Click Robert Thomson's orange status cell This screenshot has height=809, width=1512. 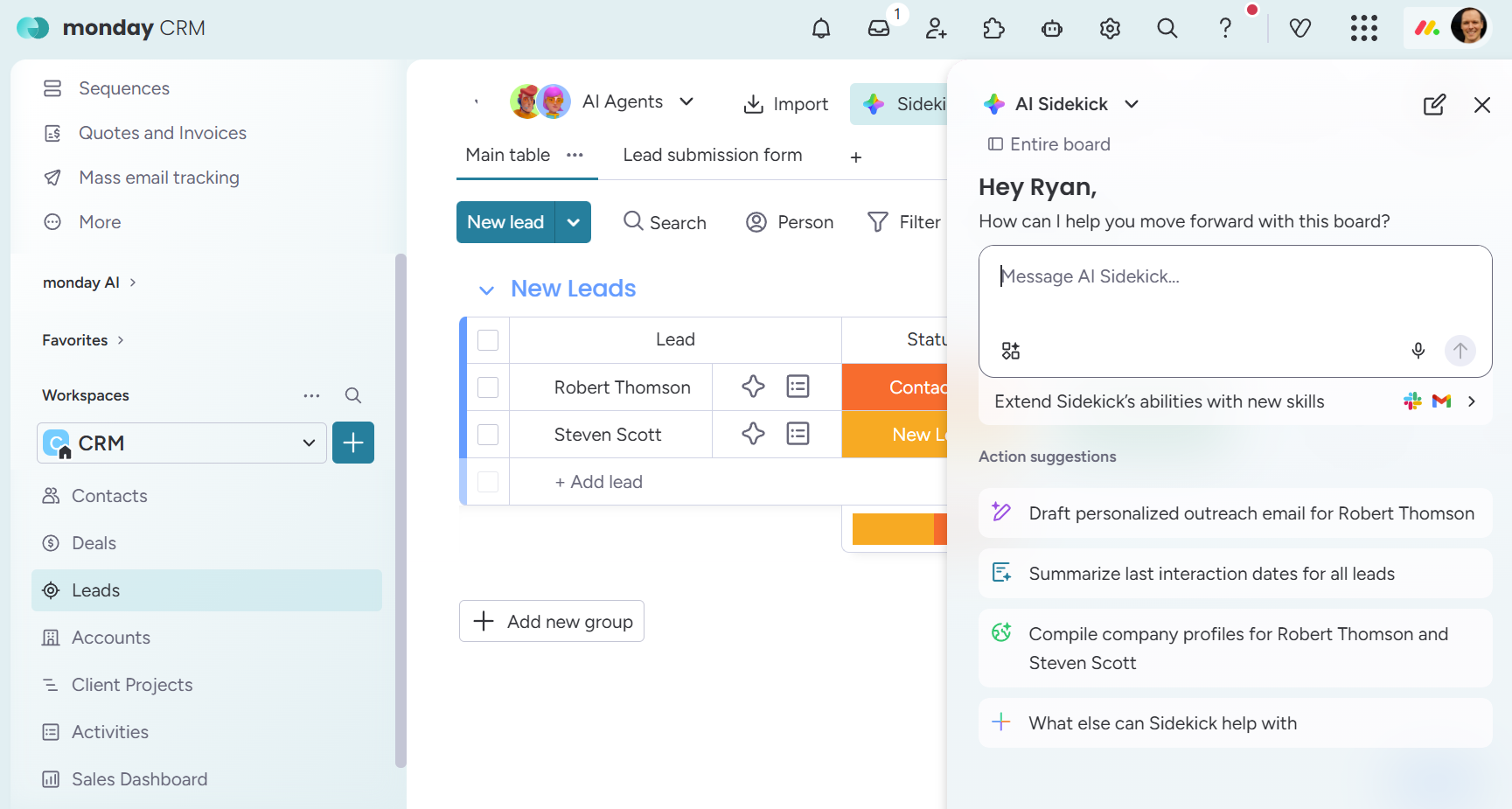coord(895,387)
